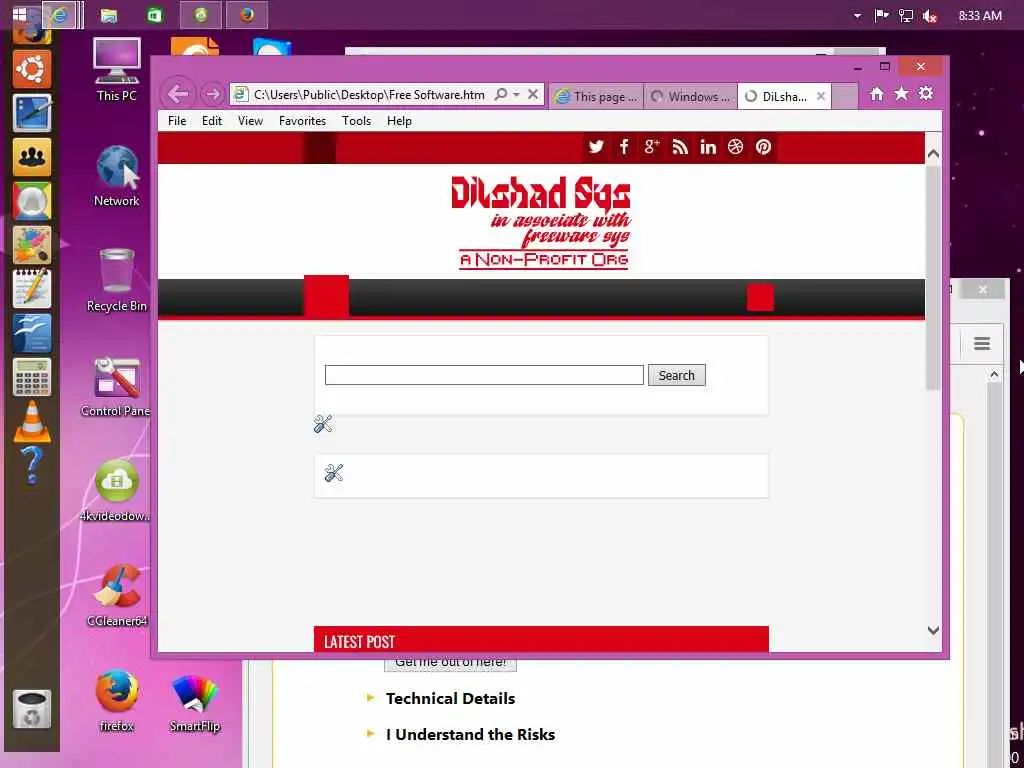
Task: Click the VLC cone icon in dock
Action: click(x=32, y=421)
